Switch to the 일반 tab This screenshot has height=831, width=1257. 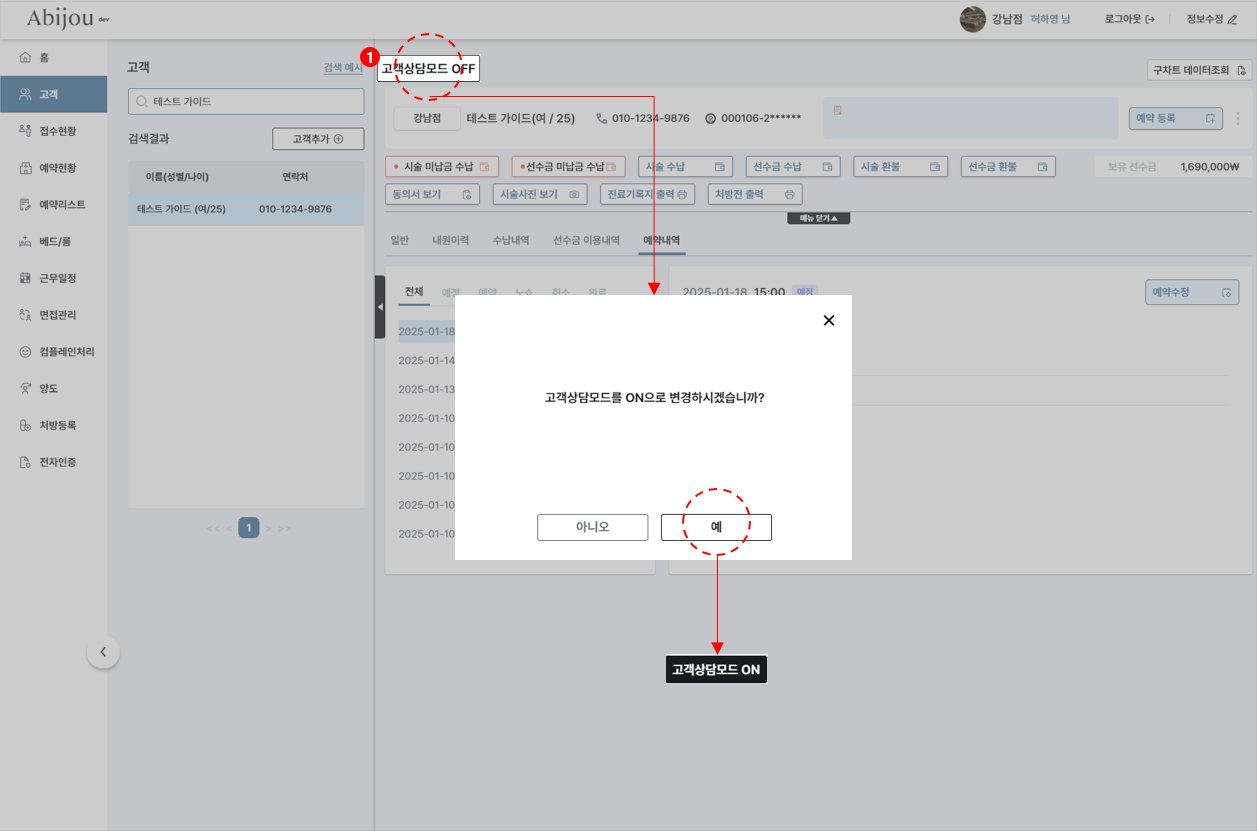pyautogui.click(x=400, y=240)
